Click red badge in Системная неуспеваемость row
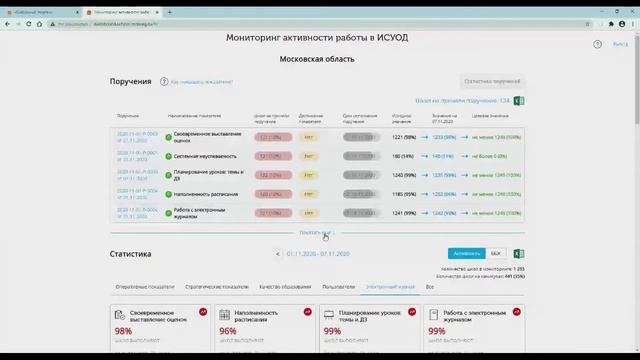This screenshot has width=640, height=360. tap(273, 156)
